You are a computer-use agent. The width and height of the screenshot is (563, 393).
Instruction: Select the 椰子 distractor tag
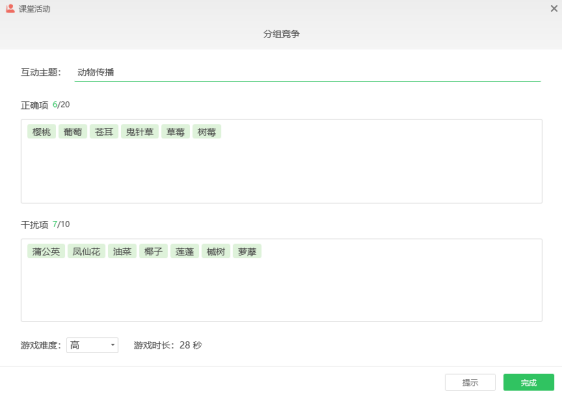154,251
